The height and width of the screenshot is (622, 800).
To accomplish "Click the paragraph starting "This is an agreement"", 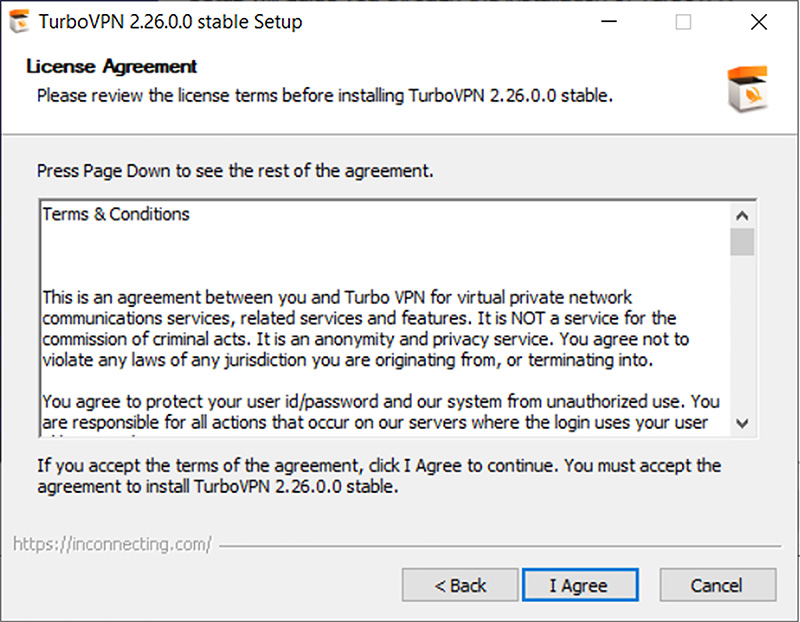I will point(365,329).
